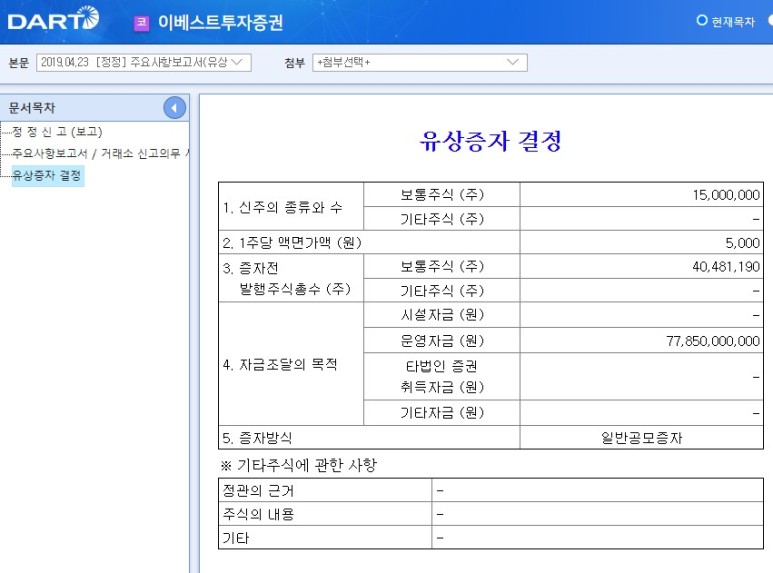Click the 기타 row label in lower table
This screenshot has width=773, height=573.
point(236,538)
